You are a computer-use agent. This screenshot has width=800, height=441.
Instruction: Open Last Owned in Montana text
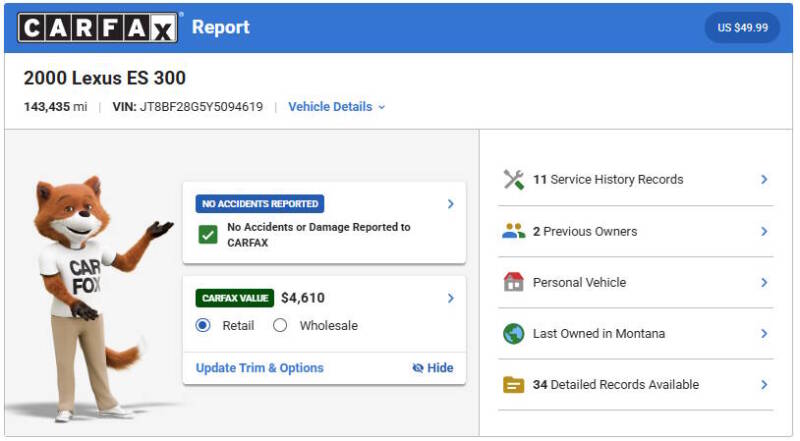click(599, 333)
